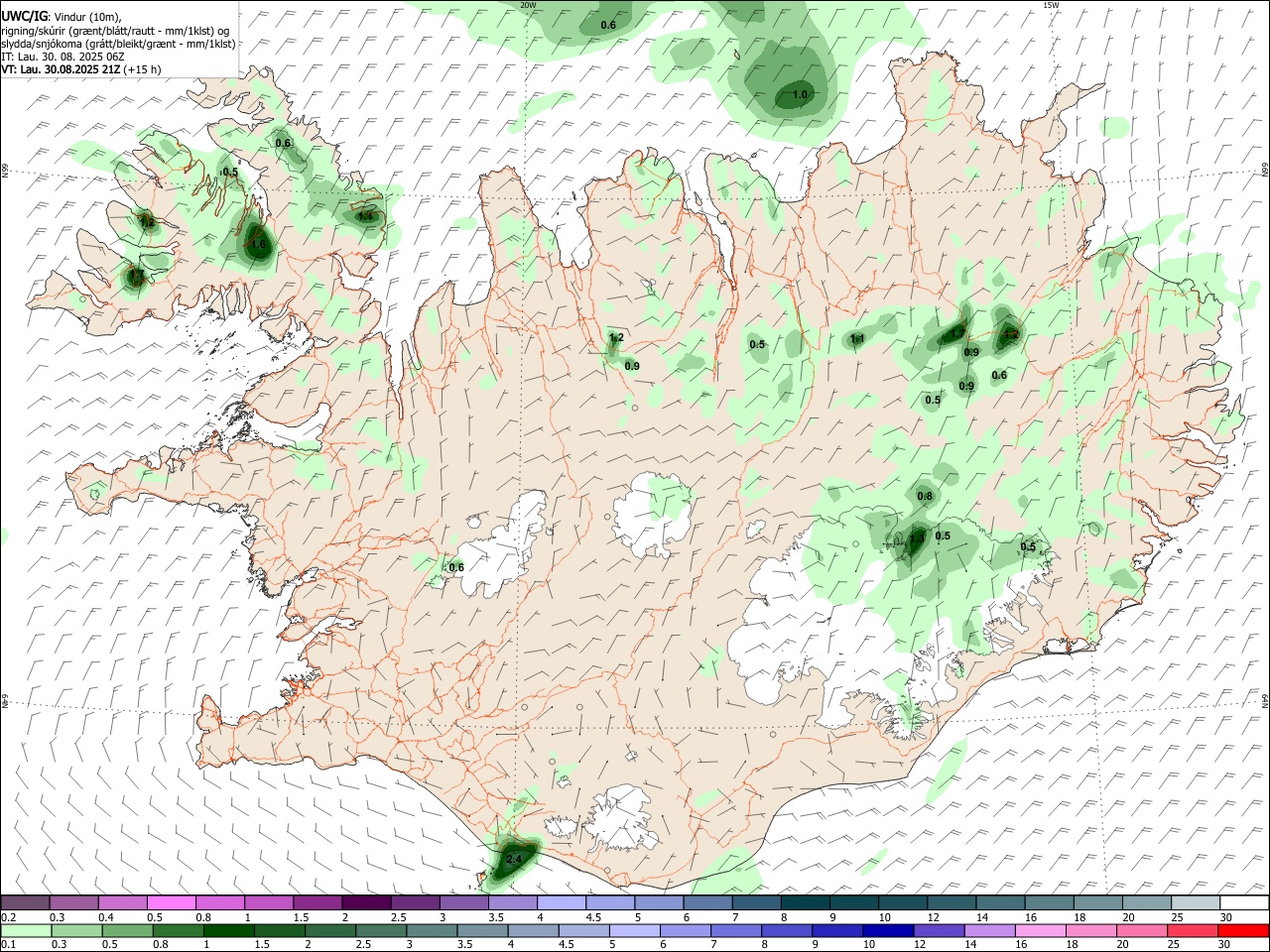Click the dusky mauve 0.2–0.3 swatch in the upper scale
The image size is (1270, 952).
click(25, 903)
